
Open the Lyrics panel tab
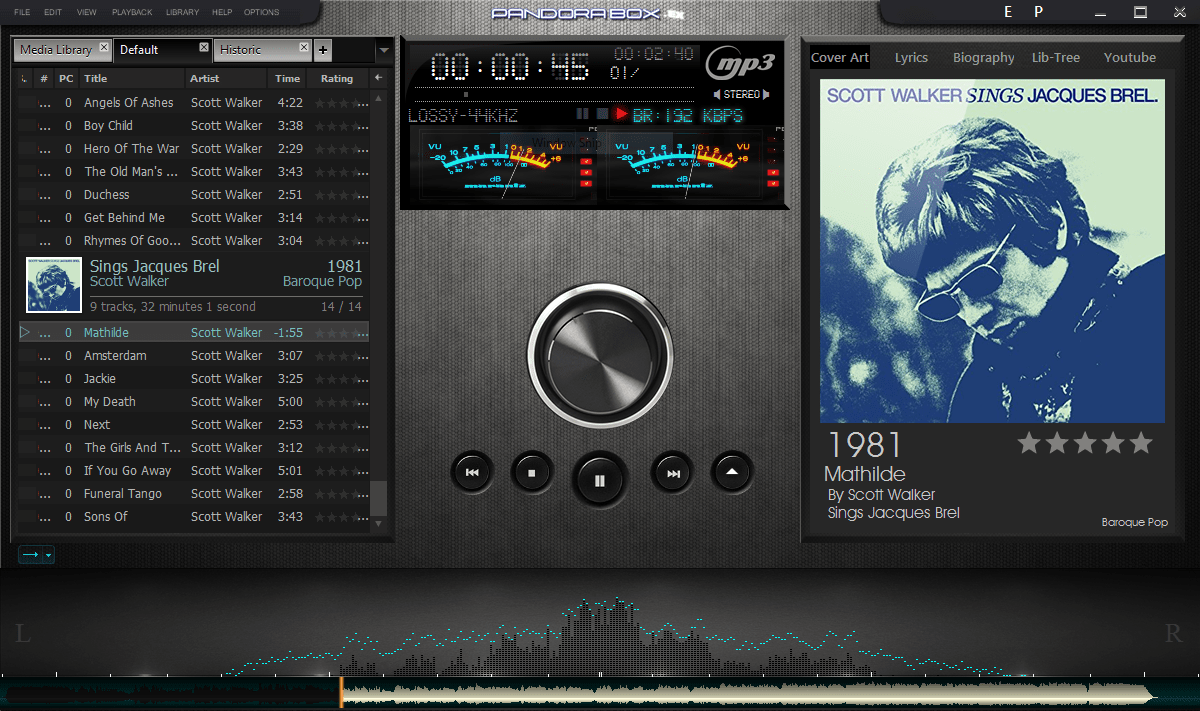(x=911, y=58)
